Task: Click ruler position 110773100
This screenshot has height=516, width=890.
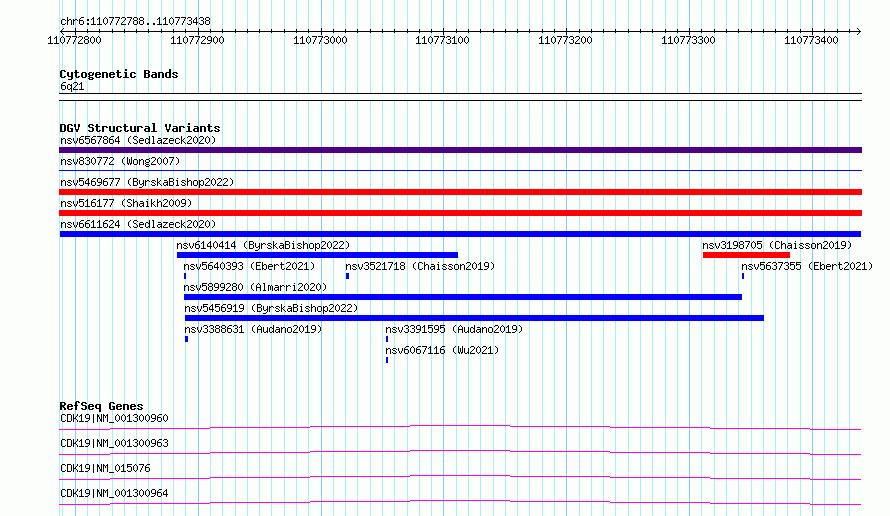Action: pyautogui.click(x=442, y=40)
